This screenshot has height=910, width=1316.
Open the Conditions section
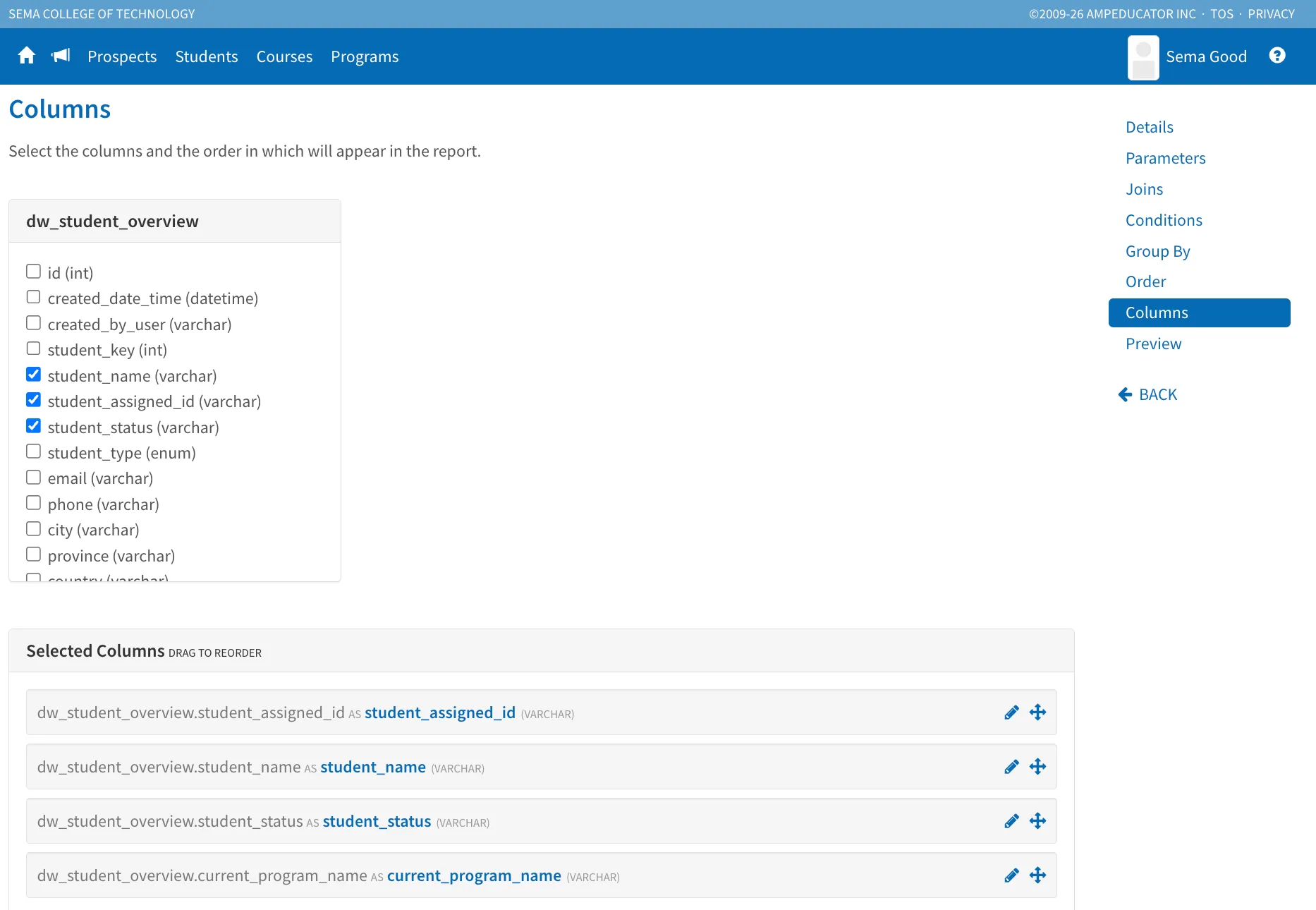click(1164, 220)
